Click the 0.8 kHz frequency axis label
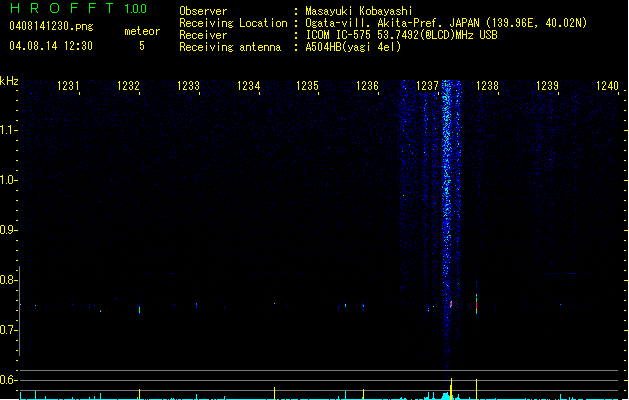Screen dimensions: 629x400 point(7,280)
